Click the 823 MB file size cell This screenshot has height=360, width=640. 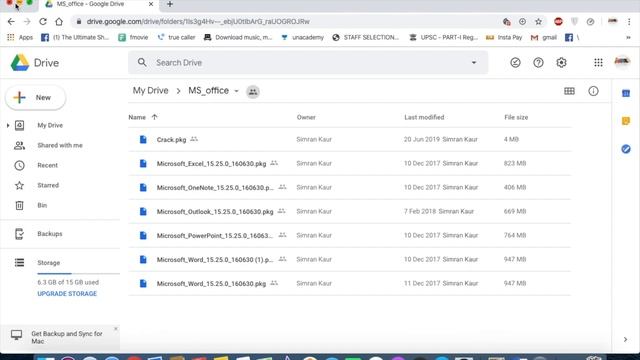click(515, 163)
